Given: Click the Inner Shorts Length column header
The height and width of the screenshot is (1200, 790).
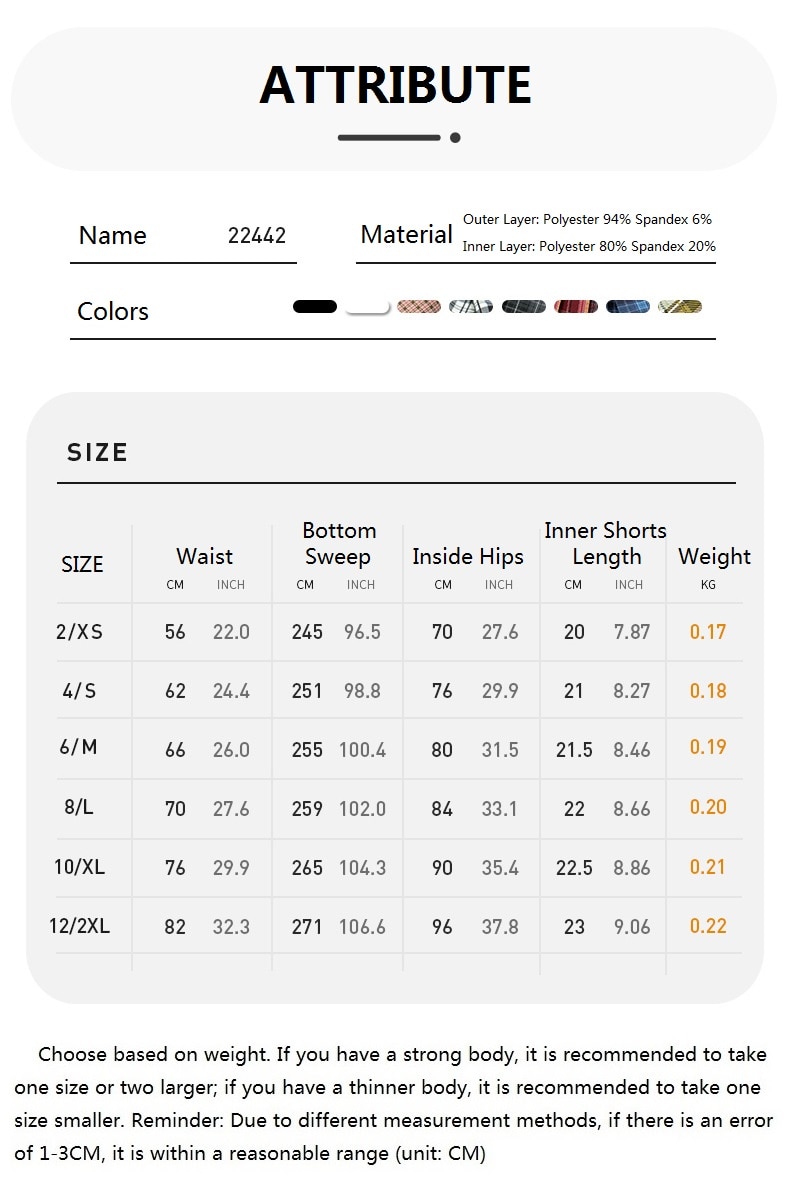Looking at the screenshot, I should tap(606, 544).
